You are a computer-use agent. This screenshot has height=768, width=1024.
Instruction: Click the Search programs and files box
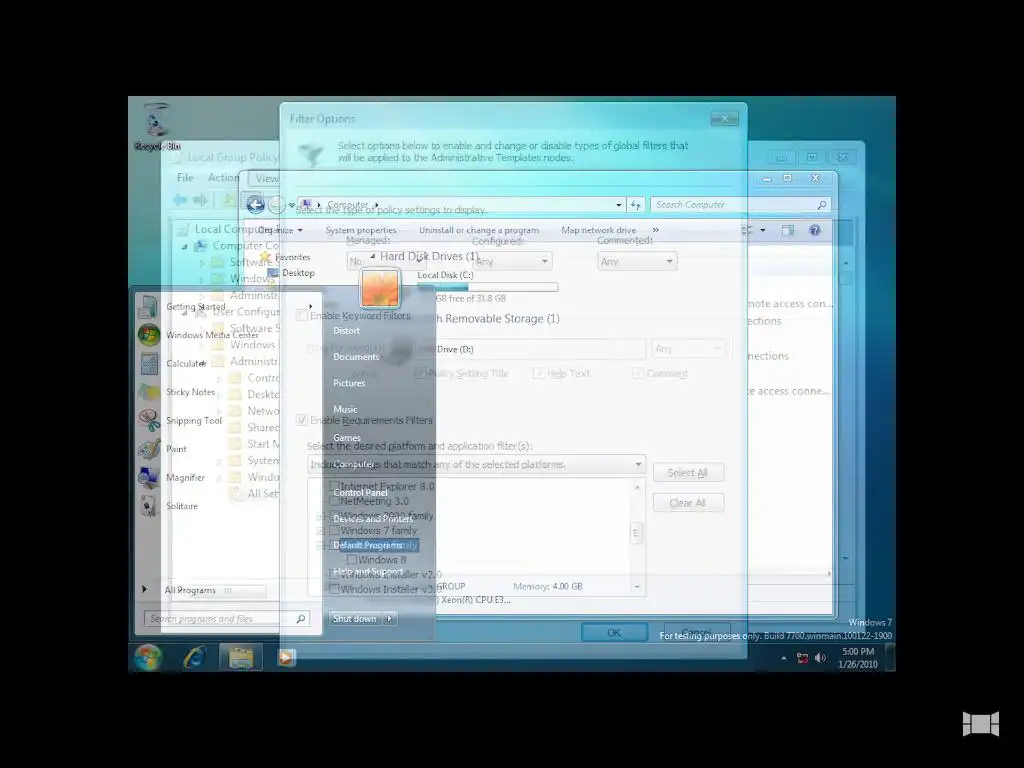[226, 618]
